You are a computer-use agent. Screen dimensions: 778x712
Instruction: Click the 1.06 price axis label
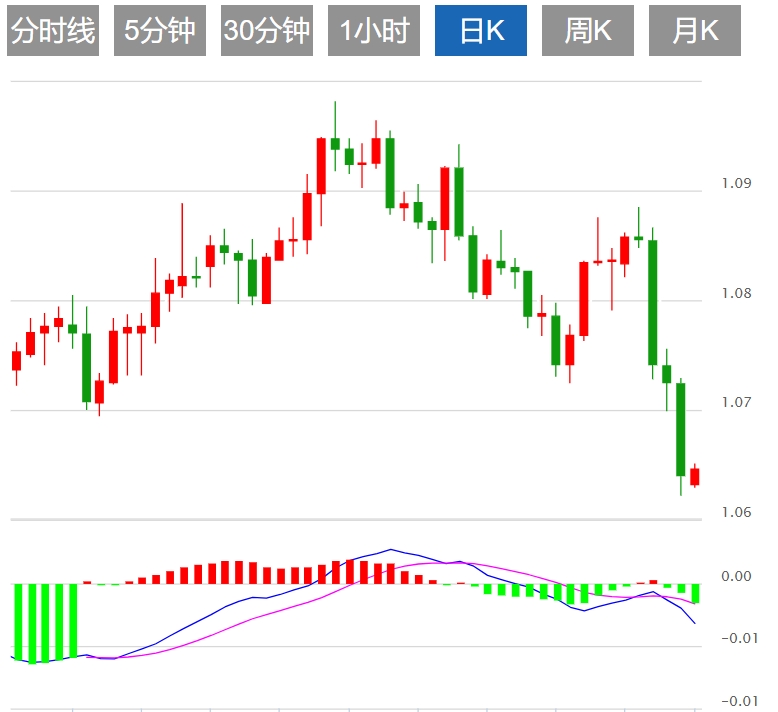[735, 513]
